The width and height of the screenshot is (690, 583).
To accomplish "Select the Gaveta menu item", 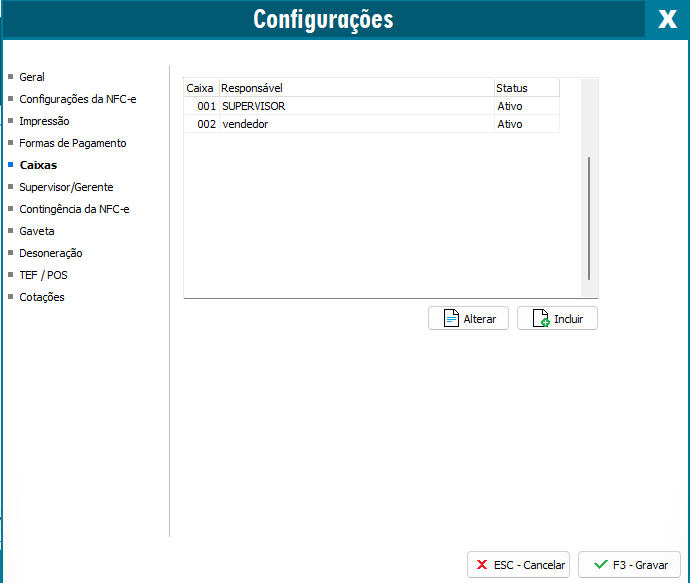I will (x=37, y=231).
